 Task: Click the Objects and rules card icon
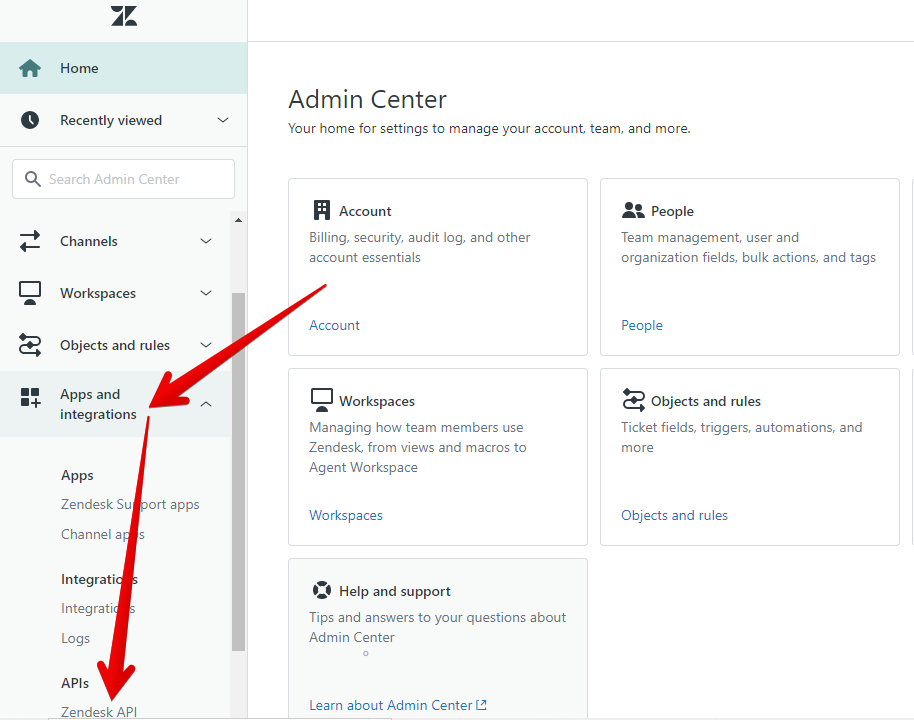tap(634, 400)
